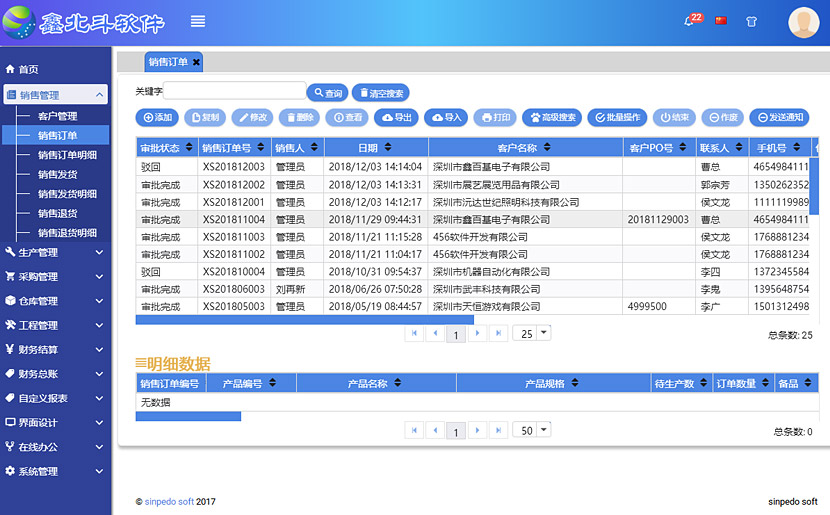Viewport: 830px width, 515px height.
Task: Click the 修改 edit button
Action: point(252,118)
